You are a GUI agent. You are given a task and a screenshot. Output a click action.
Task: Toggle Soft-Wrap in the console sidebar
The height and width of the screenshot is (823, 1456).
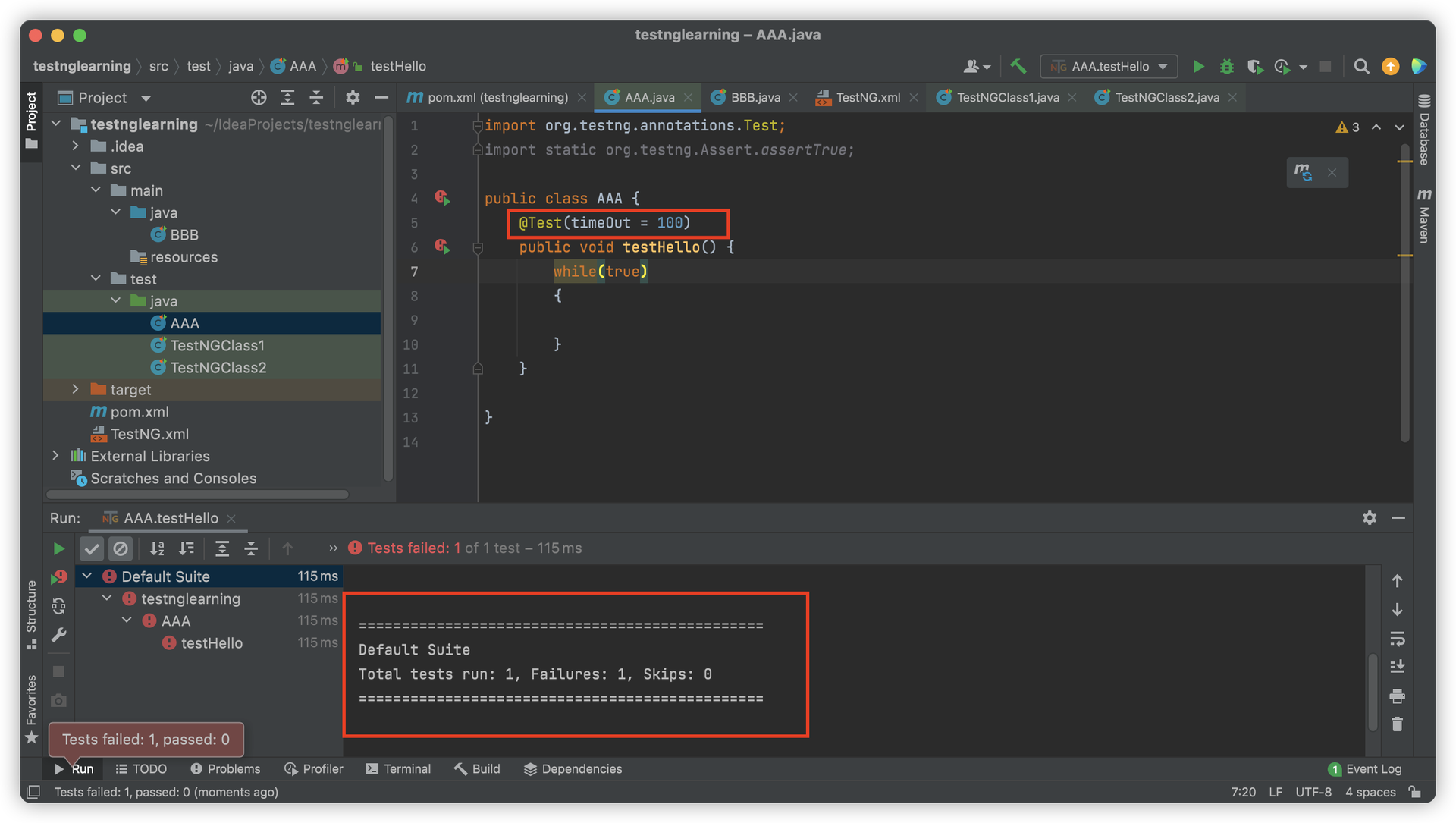pos(1398,638)
